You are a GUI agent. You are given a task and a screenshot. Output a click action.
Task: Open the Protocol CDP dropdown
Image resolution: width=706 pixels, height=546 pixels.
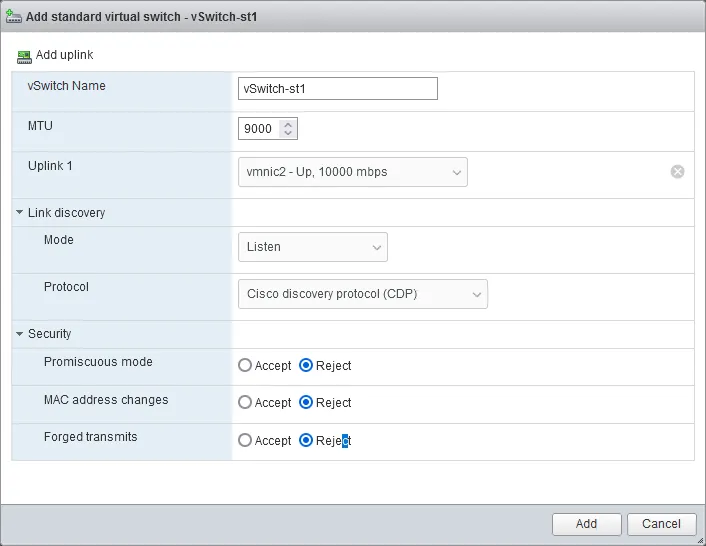pyautogui.click(x=362, y=294)
